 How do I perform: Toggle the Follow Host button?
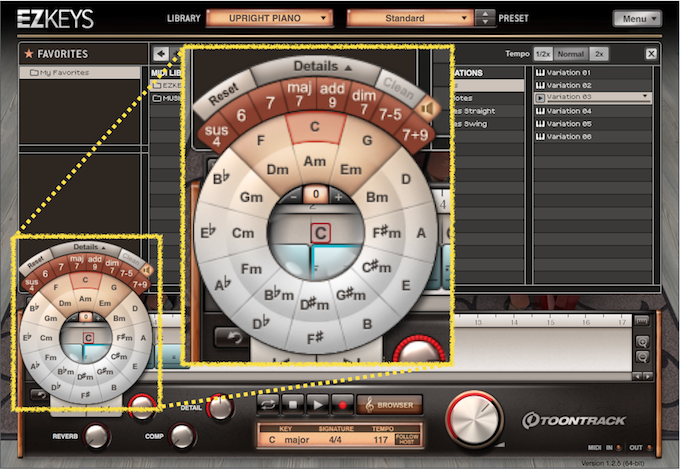tap(407, 439)
